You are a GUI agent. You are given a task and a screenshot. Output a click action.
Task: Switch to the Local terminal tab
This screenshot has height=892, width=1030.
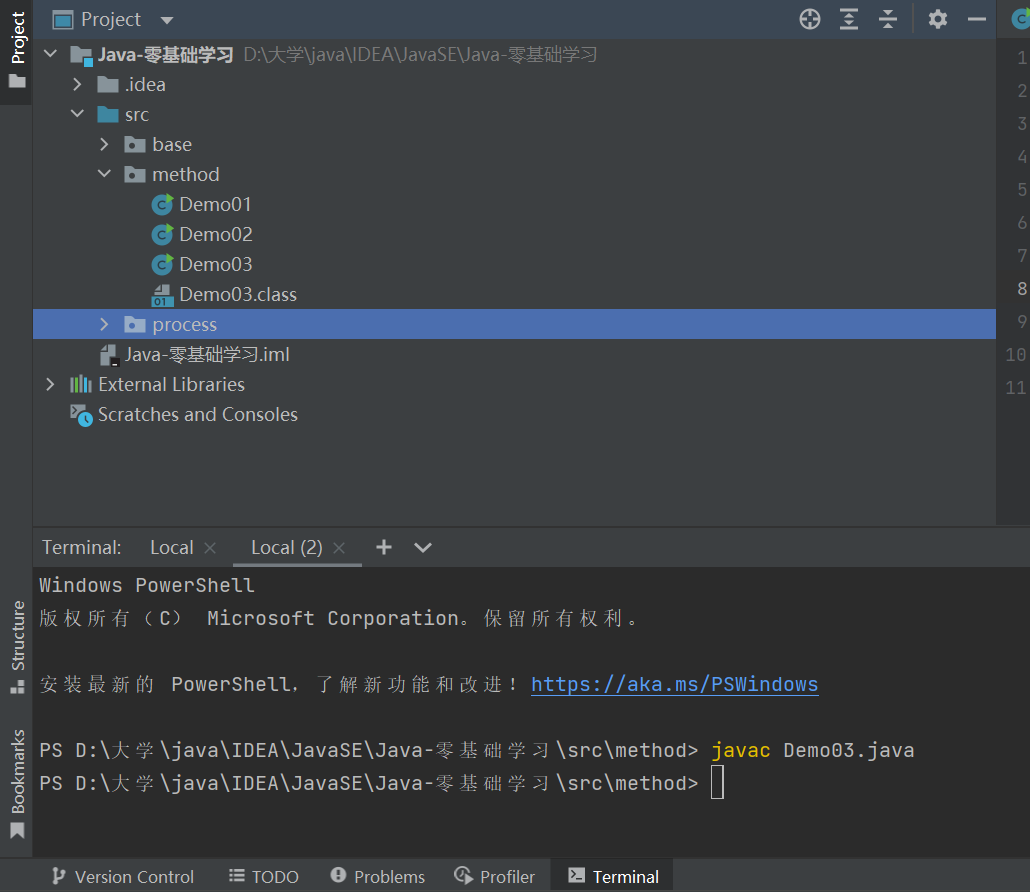171,547
